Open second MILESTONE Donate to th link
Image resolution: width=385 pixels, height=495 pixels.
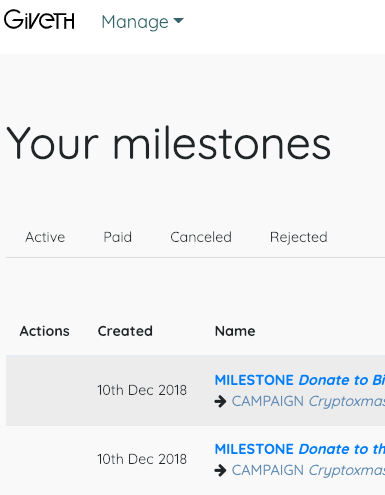tap(300, 449)
